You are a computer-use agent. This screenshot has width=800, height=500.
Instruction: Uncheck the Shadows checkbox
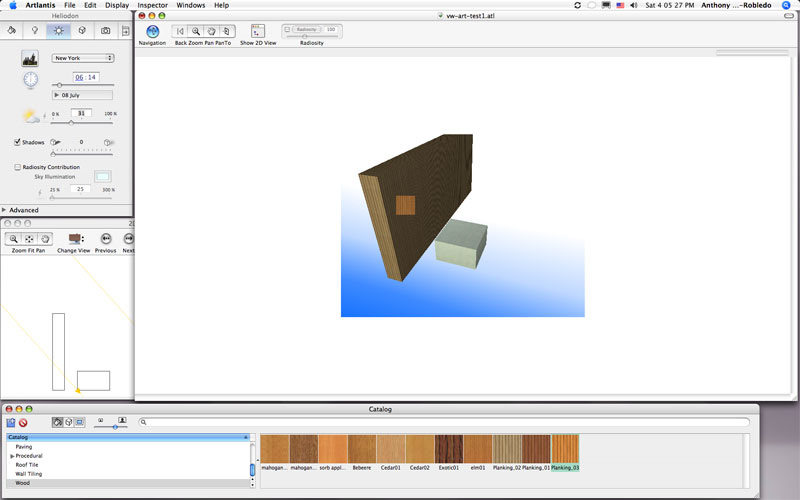pyautogui.click(x=18, y=142)
